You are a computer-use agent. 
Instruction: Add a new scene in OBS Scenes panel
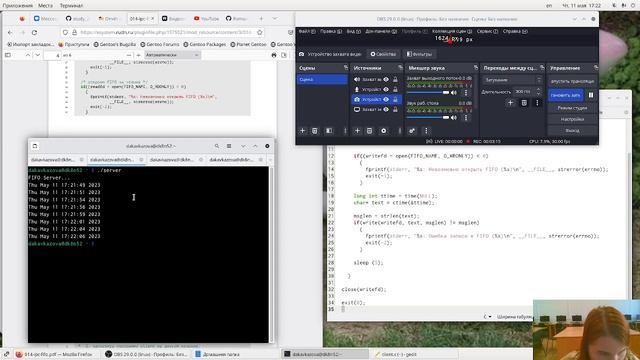point(302,131)
